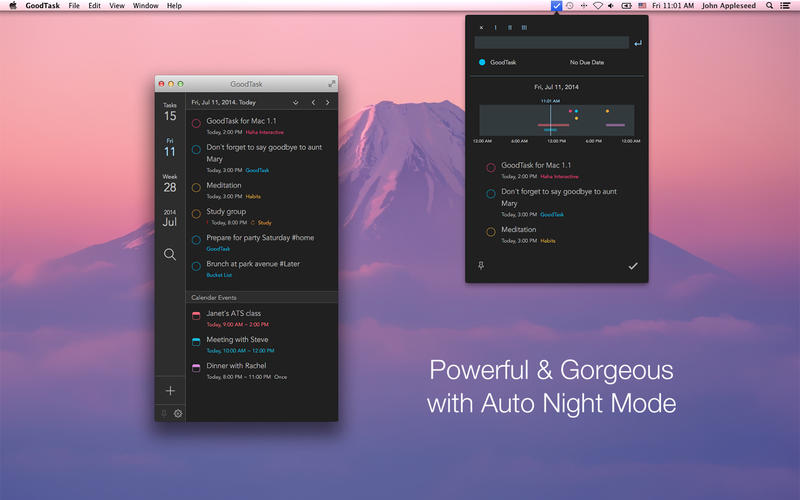The width and height of the screenshot is (800, 500).
Task: Open battery status icon in menu bar
Action: 627,6
